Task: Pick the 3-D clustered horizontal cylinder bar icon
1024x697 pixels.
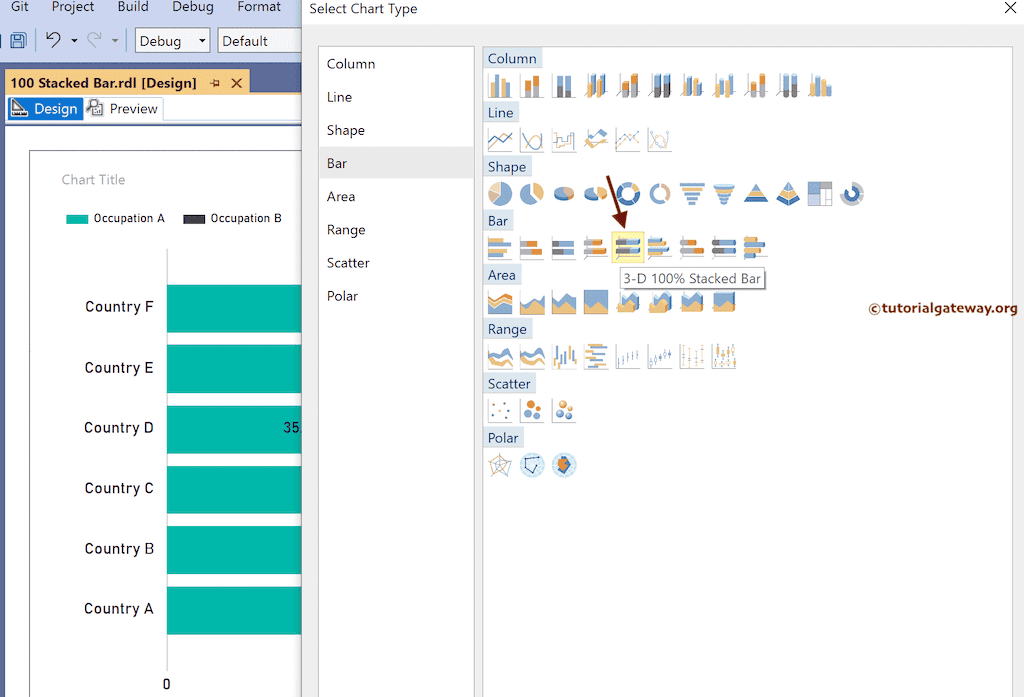Action: coord(756,248)
